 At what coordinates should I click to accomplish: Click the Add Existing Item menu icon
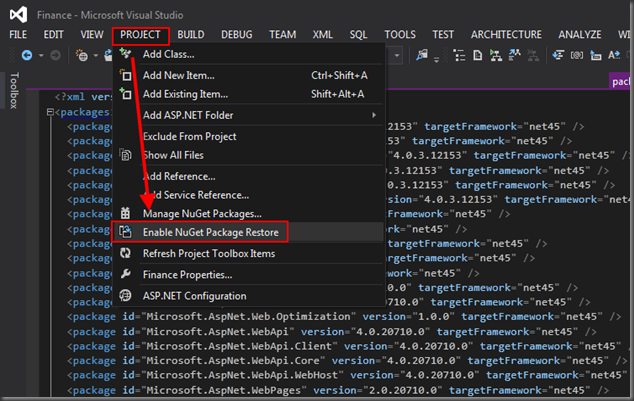(x=125, y=94)
